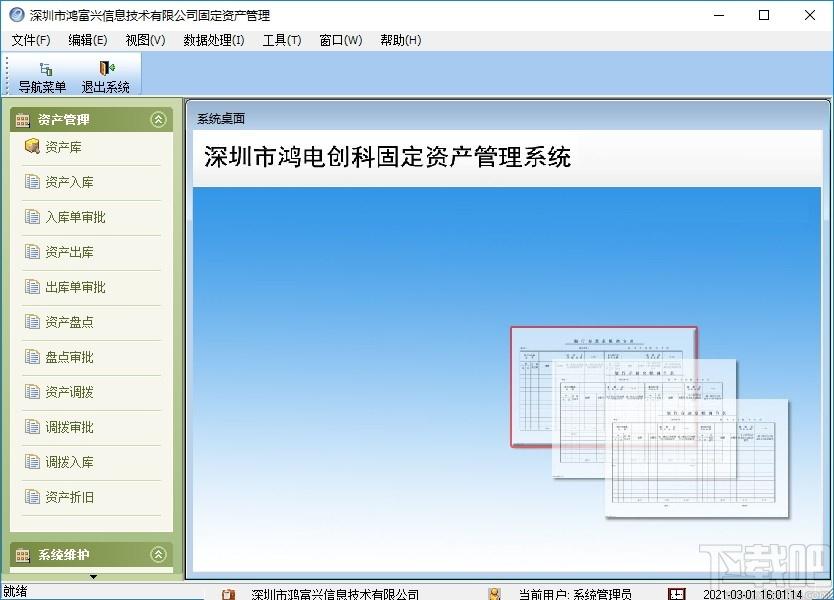The height and width of the screenshot is (600, 834).
Task: Click the 资产管理 panel header icon
Action: [22, 120]
